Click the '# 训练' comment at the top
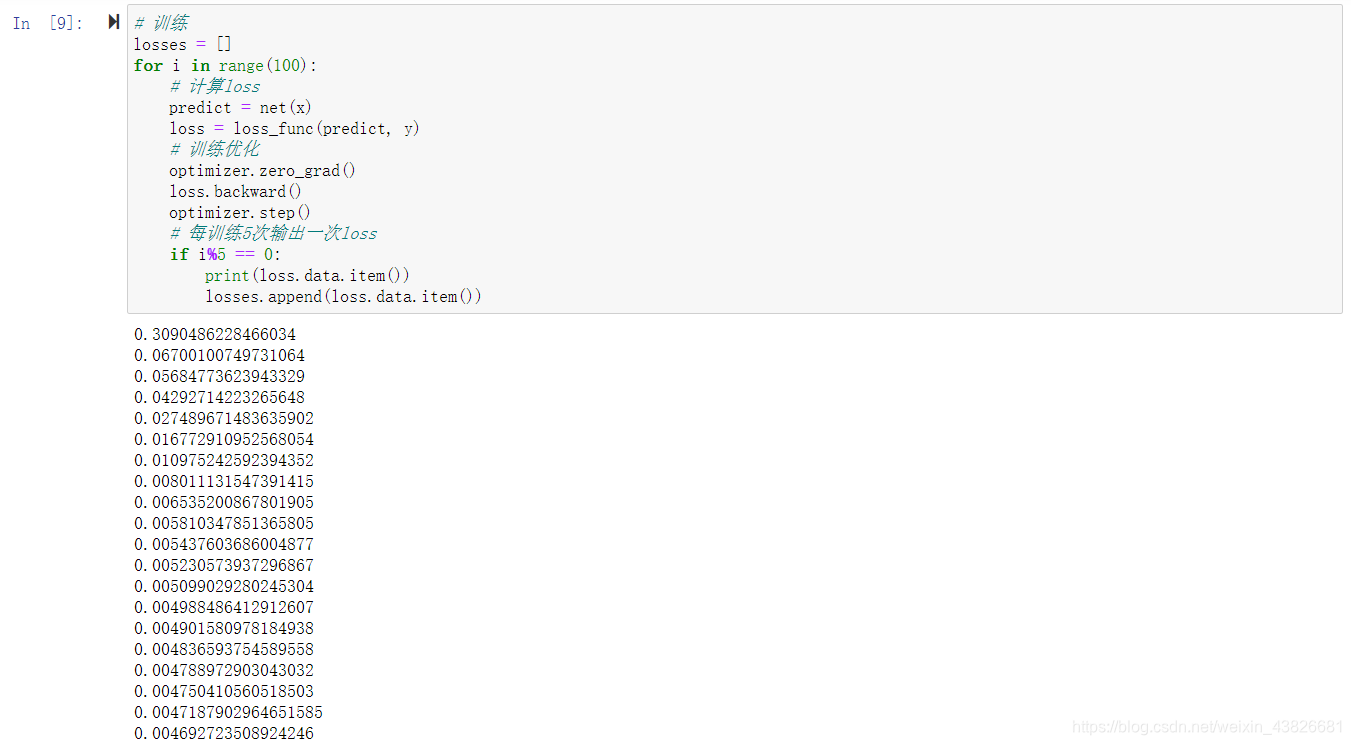The width and height of the screenshot is (1351, 745). click(x=160, y=23)
